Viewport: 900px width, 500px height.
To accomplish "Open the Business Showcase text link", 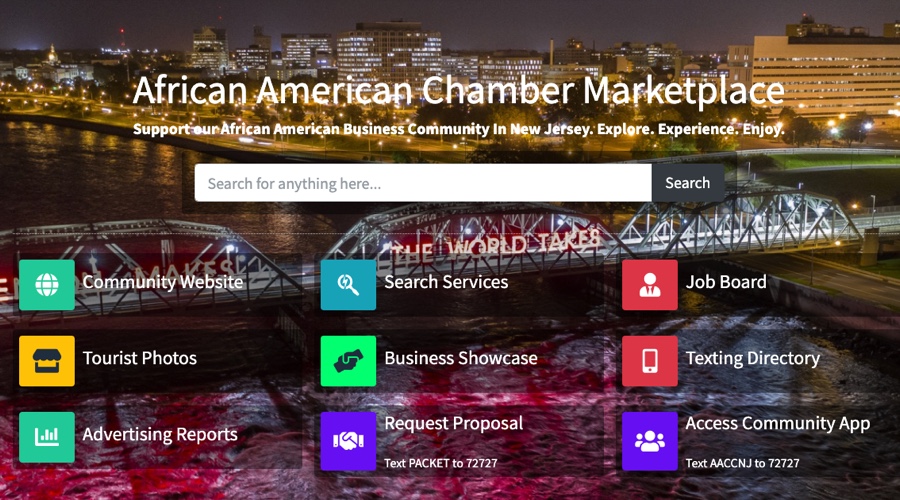I will point(461,358).
